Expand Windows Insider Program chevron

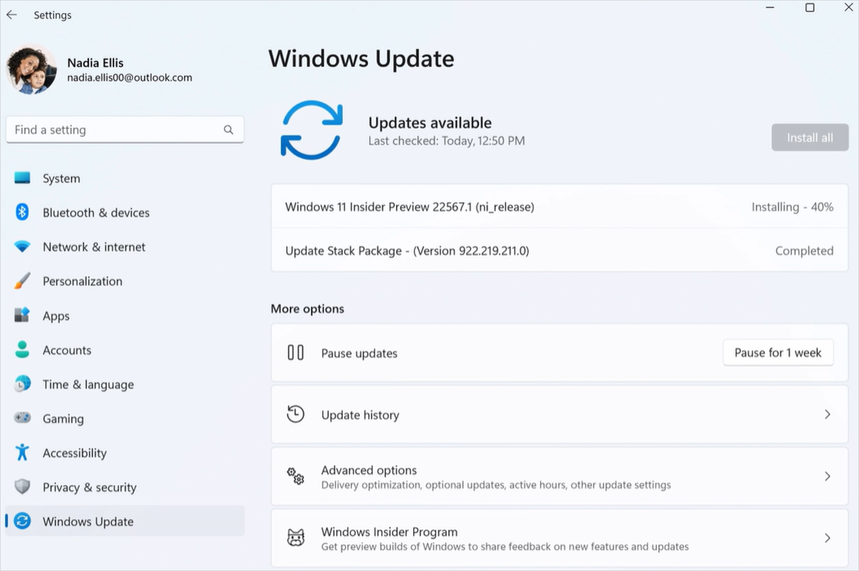[x=827, y=538]
